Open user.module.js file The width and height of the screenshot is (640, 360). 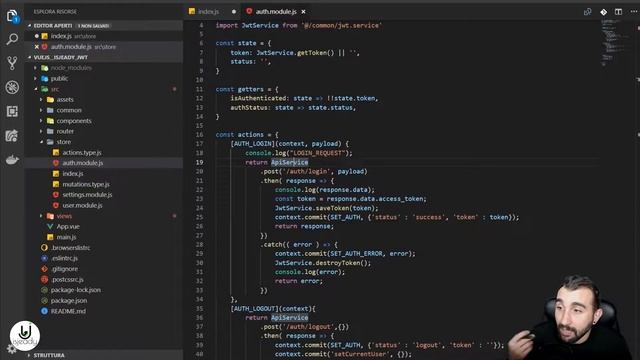click(x=82, y=205)
